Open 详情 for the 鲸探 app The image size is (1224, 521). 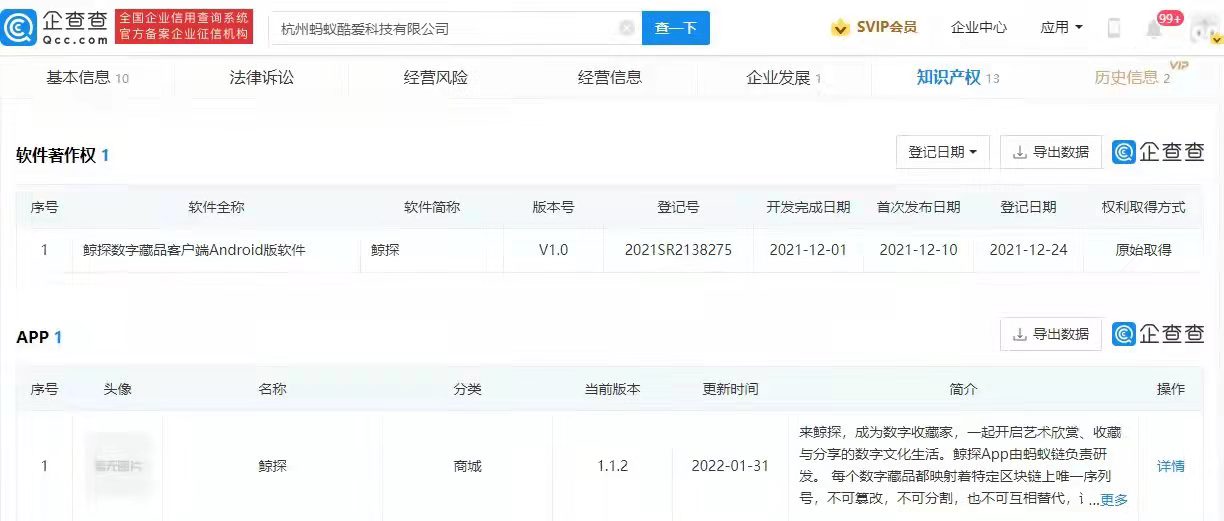(x=1171, y=466)
